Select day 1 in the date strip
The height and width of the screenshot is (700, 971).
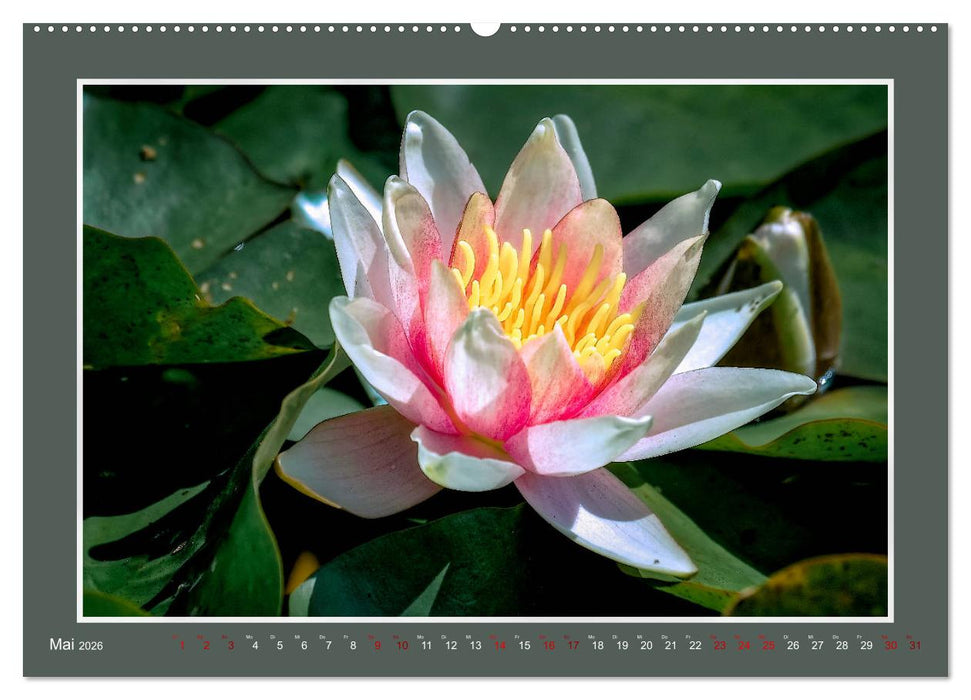pyautogui.click(x=181, y=646)
